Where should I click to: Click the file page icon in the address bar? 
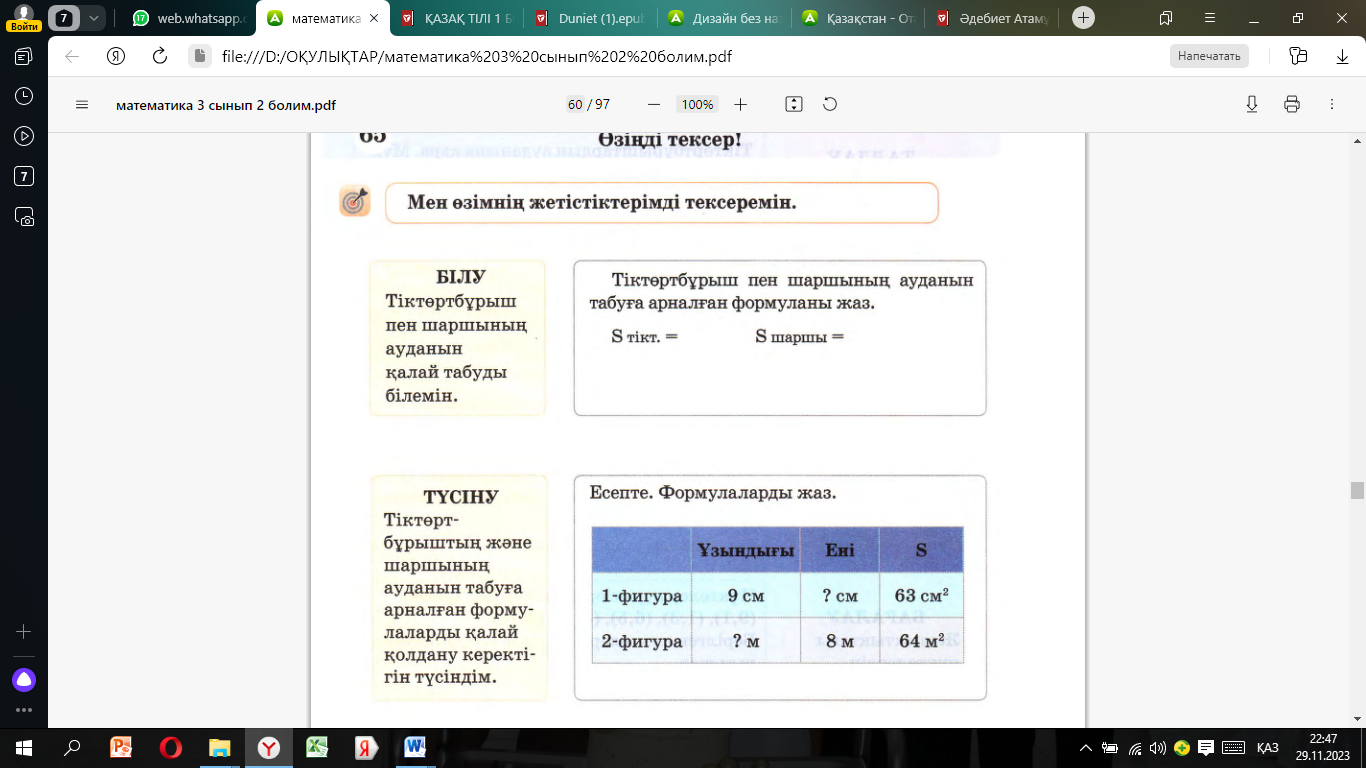tap(199, 56)
